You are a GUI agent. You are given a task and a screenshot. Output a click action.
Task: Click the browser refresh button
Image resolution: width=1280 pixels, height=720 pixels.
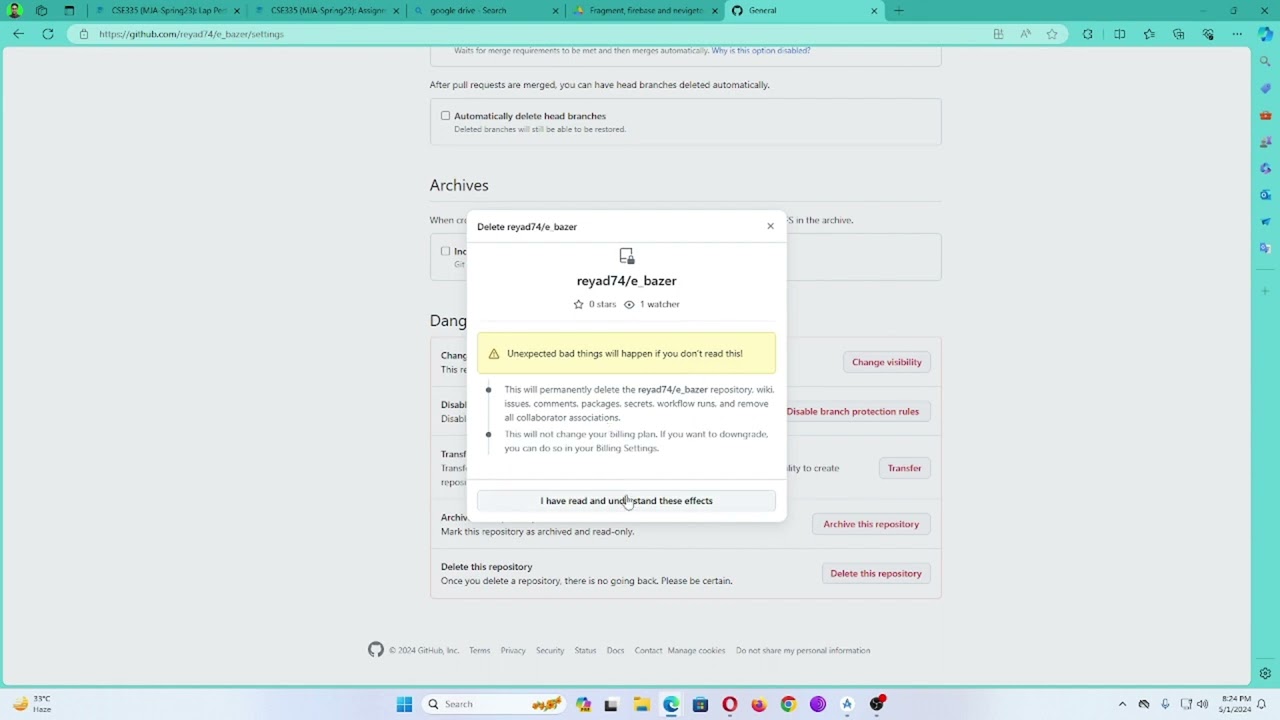pyautogui.click(x=48, y=34)
